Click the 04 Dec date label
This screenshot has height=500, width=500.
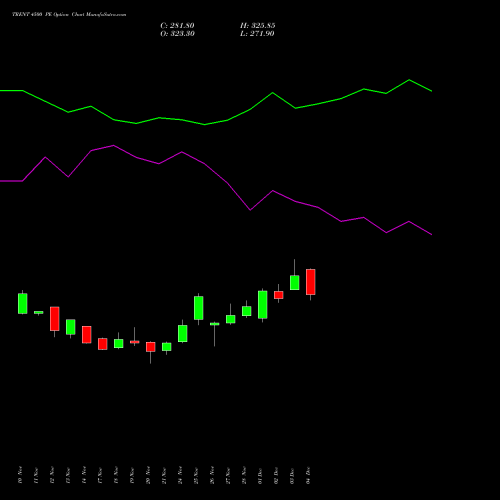[308, 475]
